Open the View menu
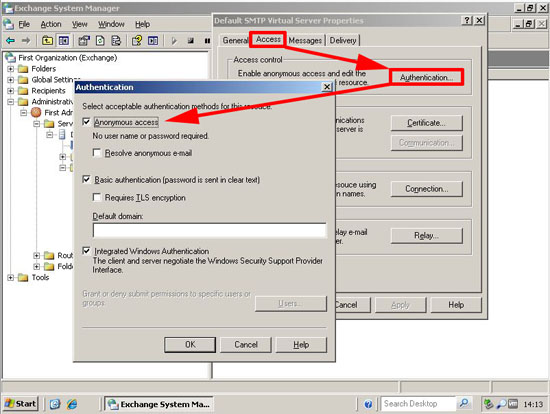The image size is (550, 414). (x=80, y=24)
